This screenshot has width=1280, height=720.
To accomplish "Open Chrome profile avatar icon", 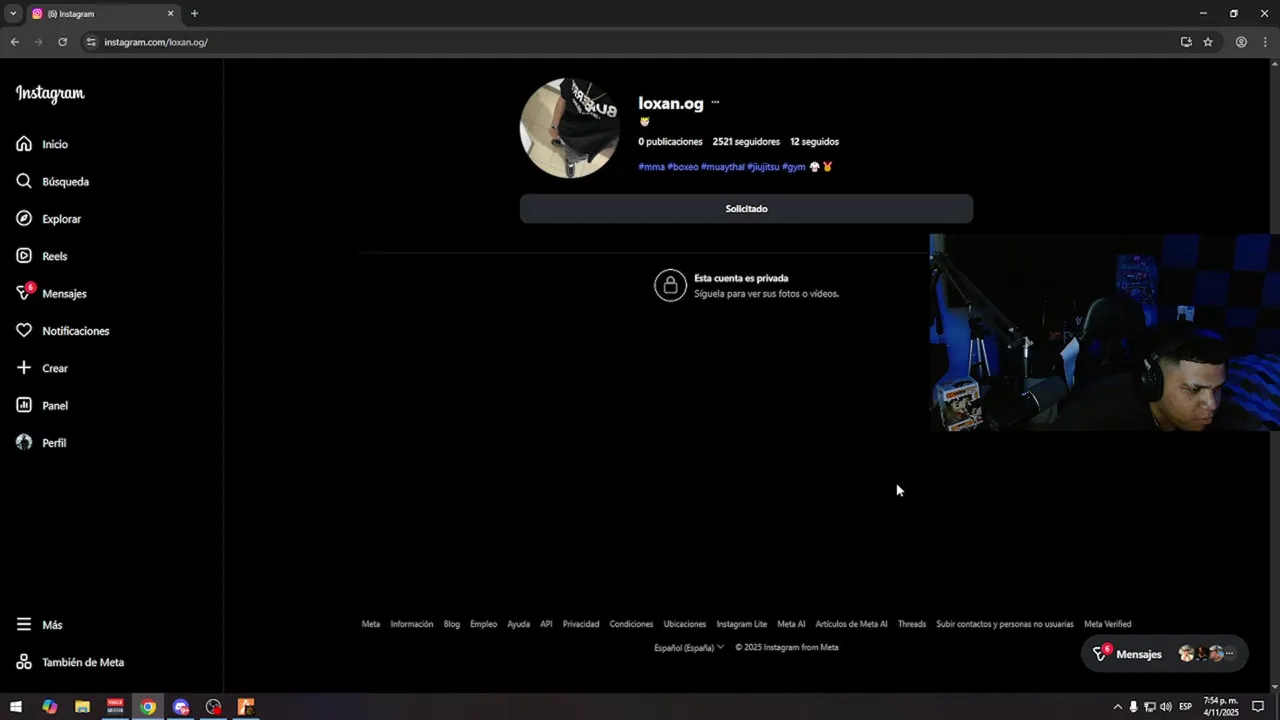I will pos(1241,42).
